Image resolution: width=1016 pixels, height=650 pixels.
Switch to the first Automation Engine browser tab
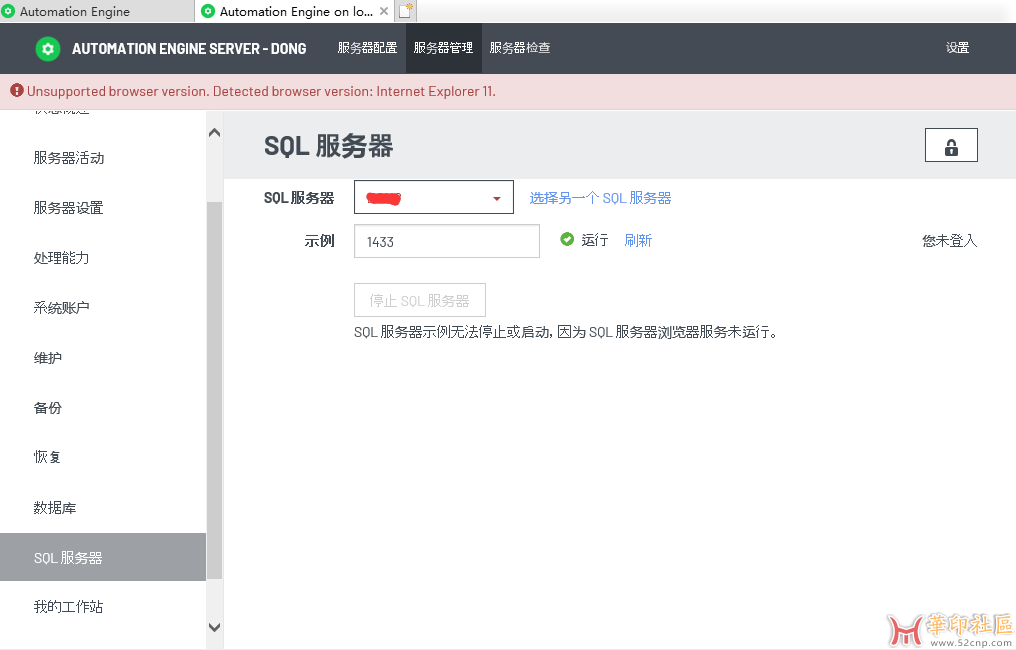coord(97,11)
